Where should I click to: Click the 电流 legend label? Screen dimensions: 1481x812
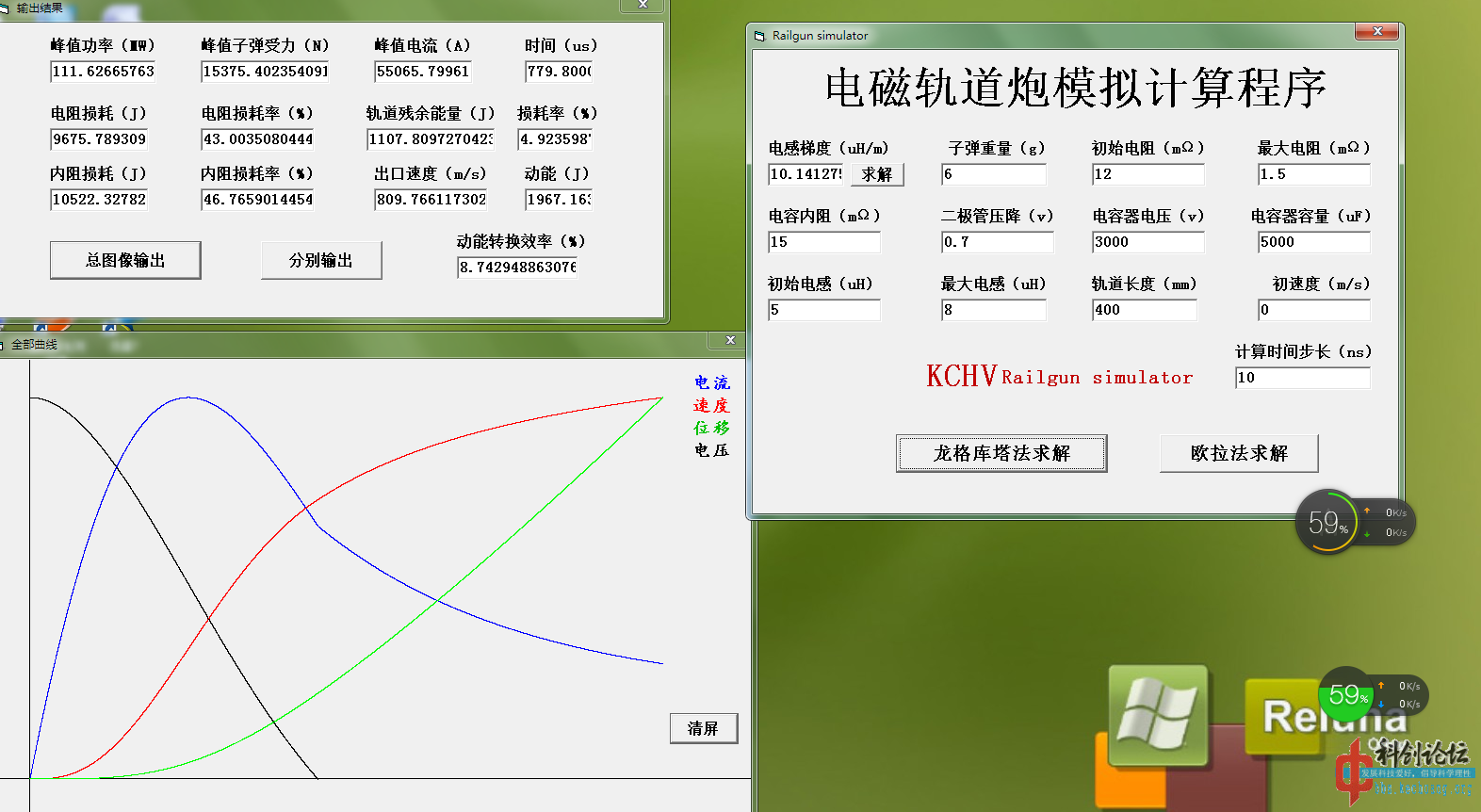712,382
